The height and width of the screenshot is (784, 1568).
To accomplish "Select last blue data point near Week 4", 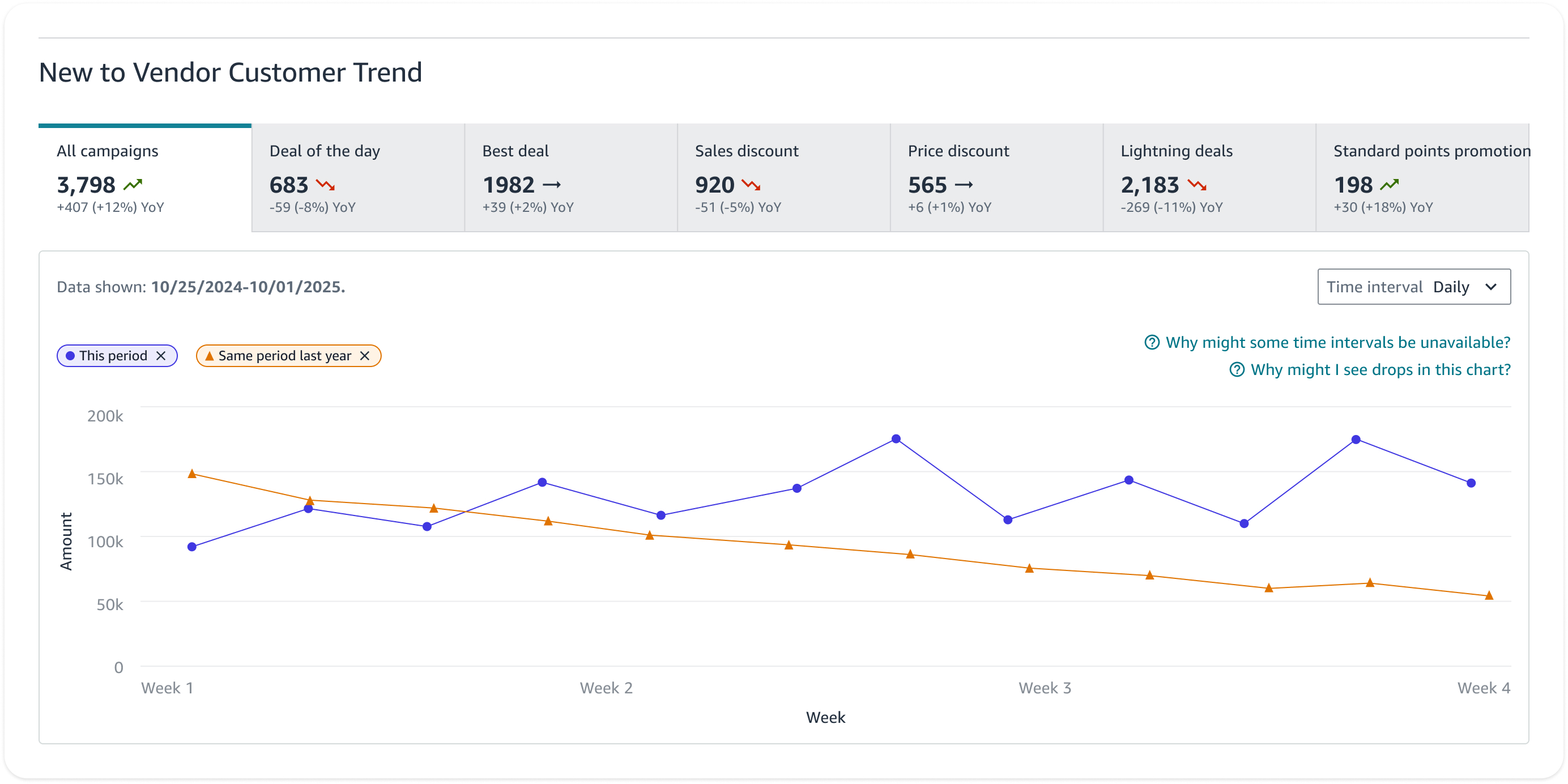I will point(1471,483).
